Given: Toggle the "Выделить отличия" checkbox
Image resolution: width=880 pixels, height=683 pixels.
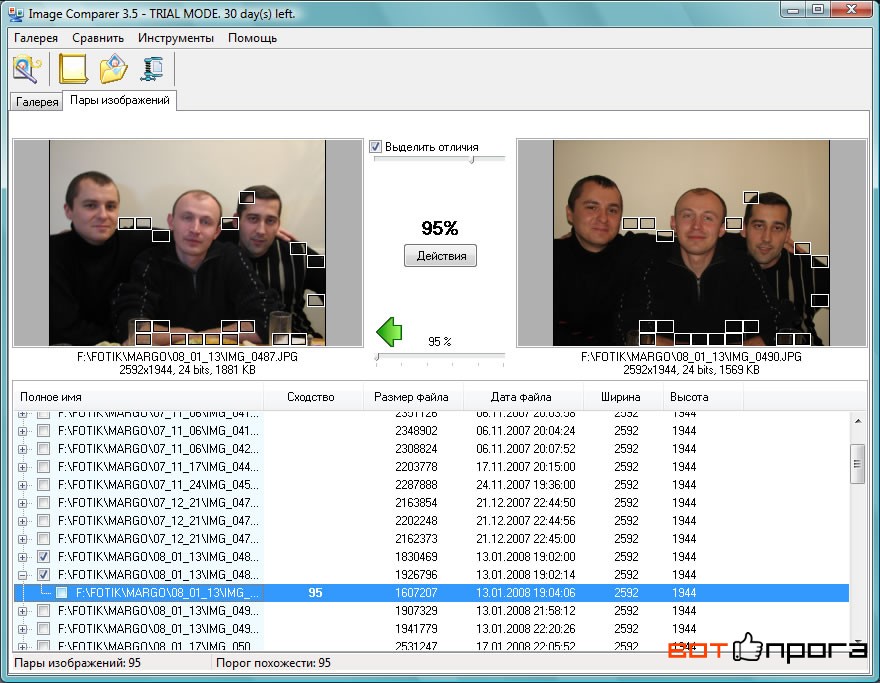Looking at the screenshot, I should 375,147.
